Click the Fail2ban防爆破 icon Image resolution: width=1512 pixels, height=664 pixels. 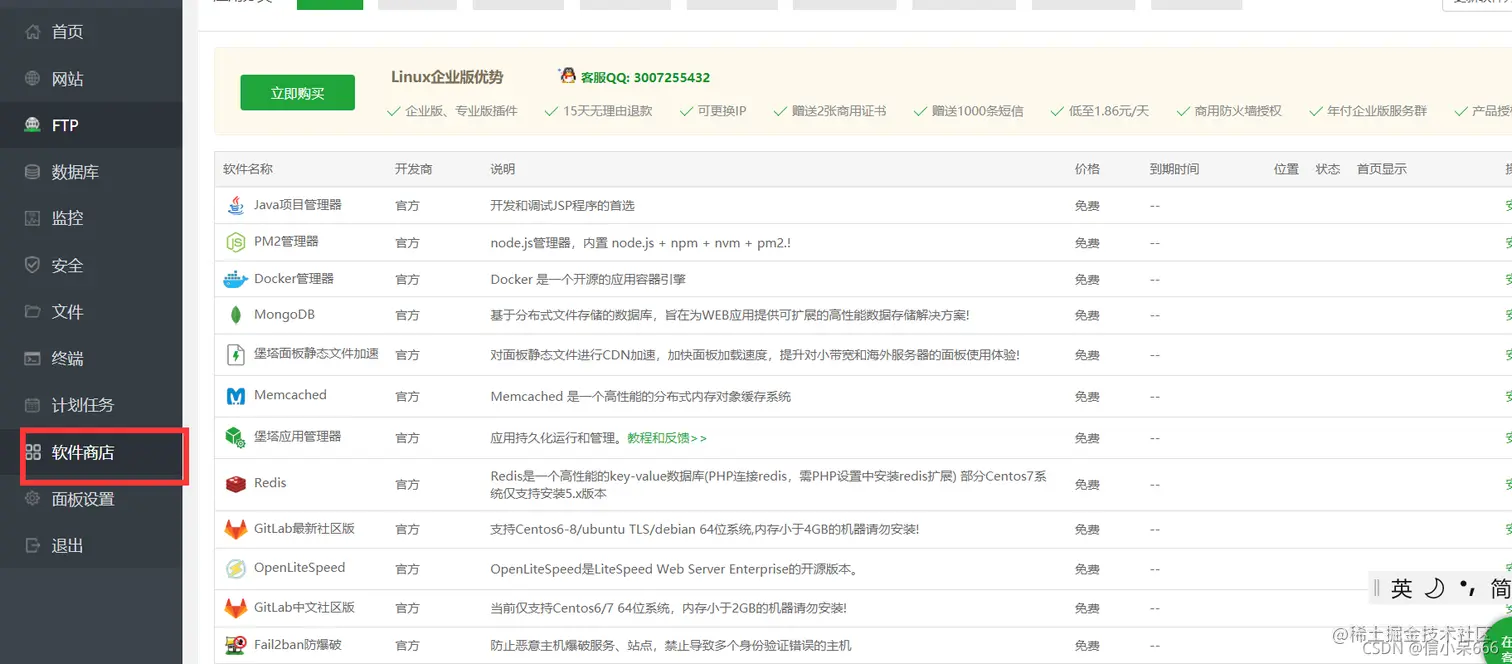[234, 645]
